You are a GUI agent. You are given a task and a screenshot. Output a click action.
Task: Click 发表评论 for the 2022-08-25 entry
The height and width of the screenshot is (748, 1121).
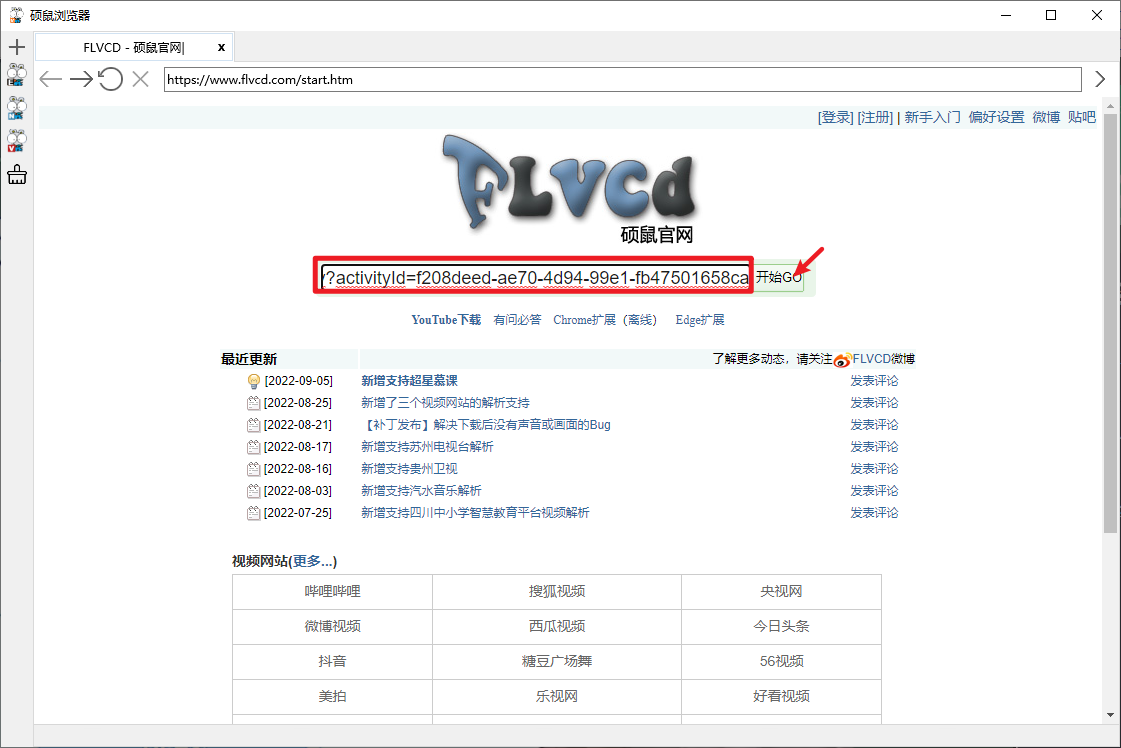point(874,403)
